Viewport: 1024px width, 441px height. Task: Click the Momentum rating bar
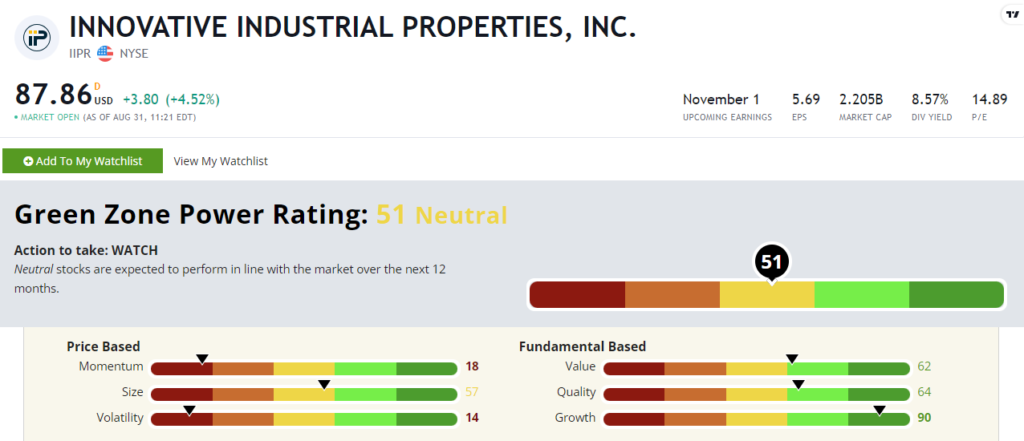coord(304,368)
